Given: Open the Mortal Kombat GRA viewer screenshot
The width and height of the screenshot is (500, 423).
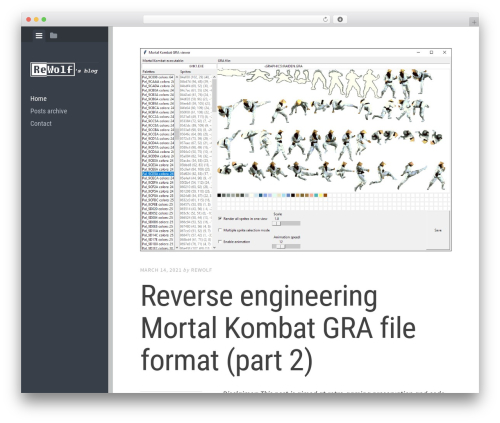Looking at the screenshot, I should point(296,150).
